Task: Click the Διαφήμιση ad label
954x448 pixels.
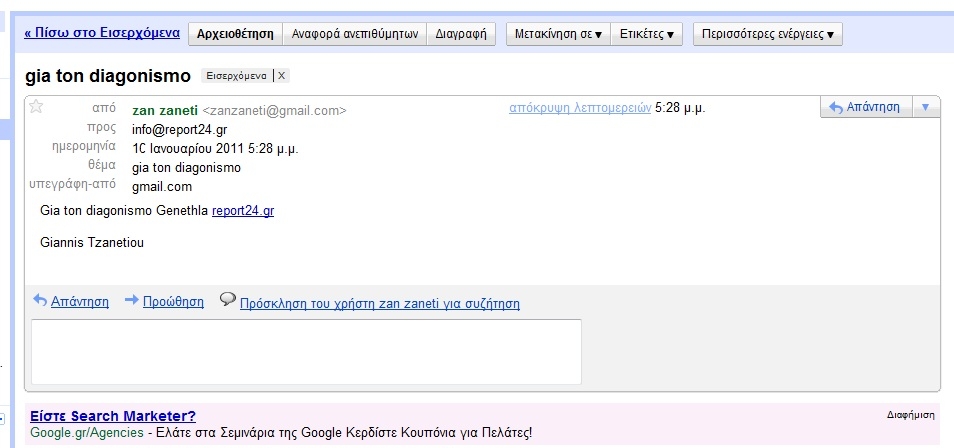Action: [910, 415]
